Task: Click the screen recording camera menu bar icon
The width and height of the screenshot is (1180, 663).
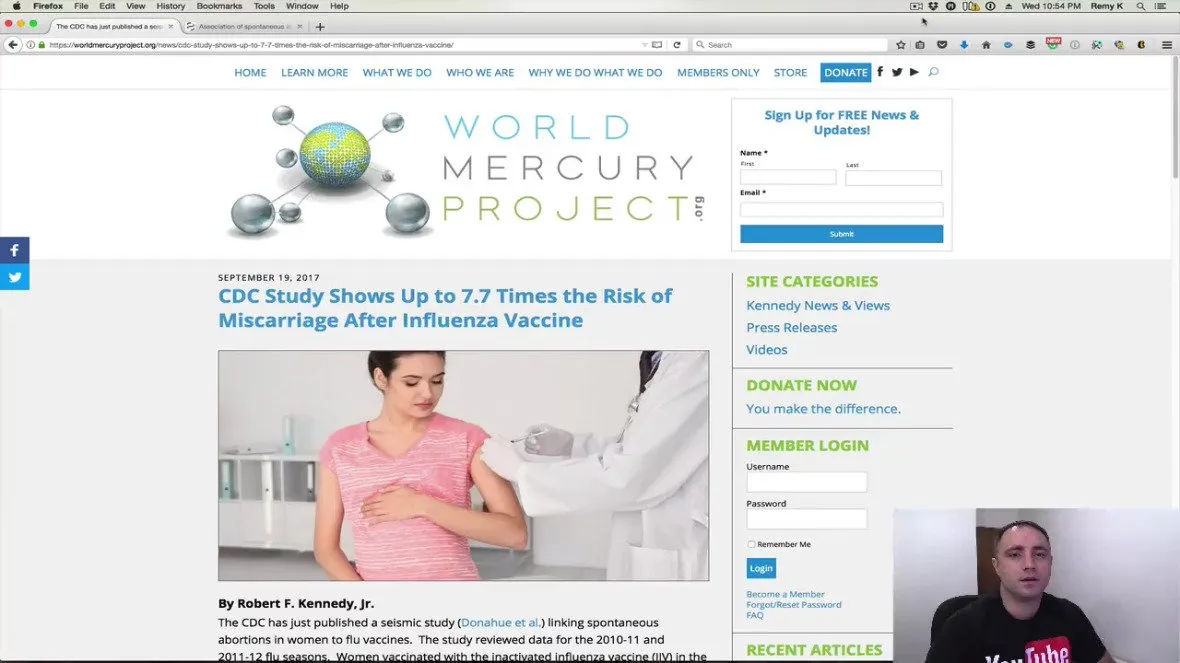Action: 916,6
